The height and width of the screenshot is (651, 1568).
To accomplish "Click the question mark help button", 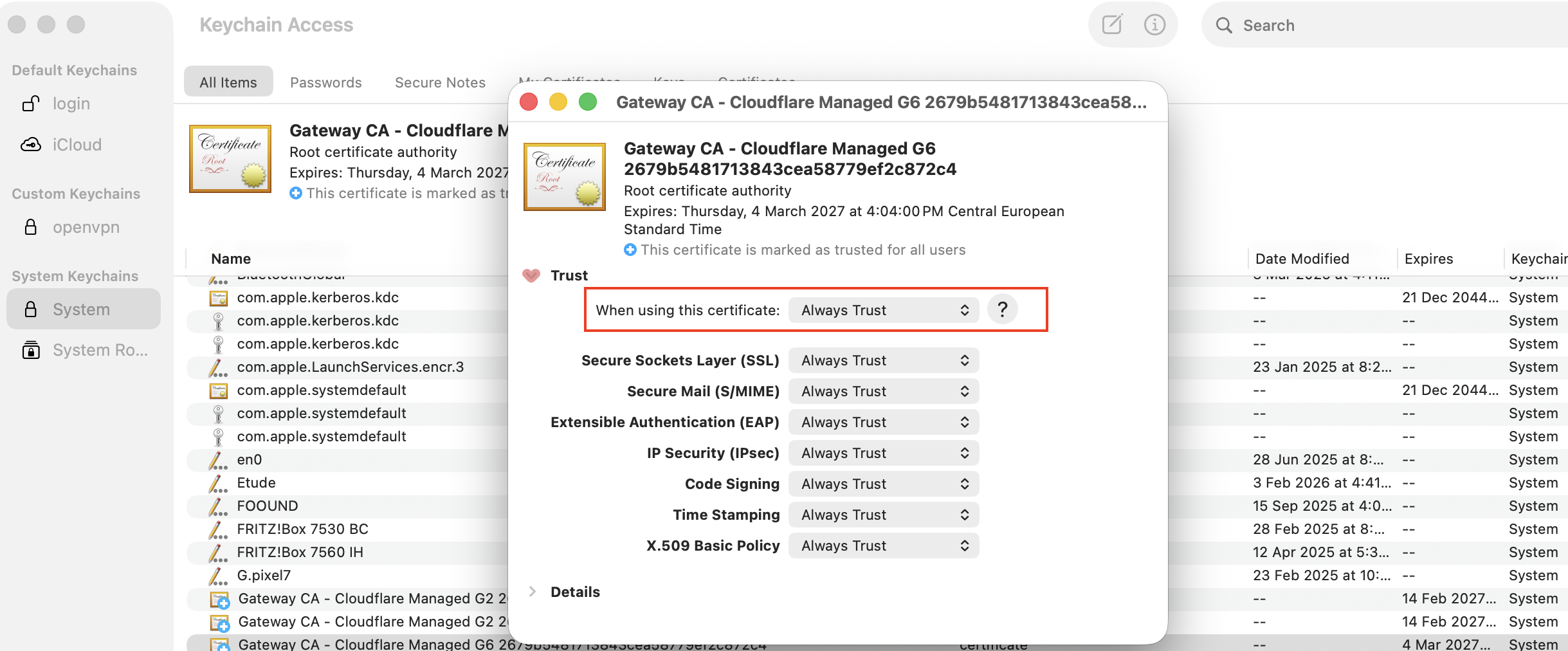I will (x=1002, y=309).
